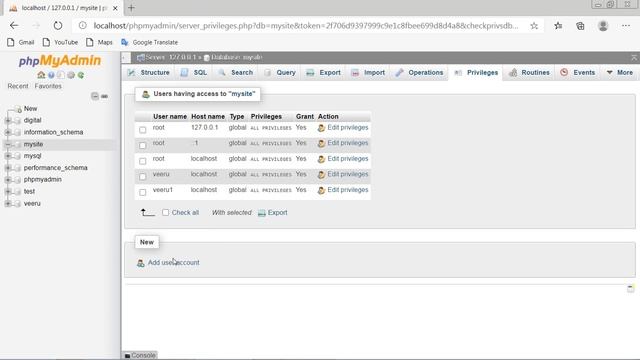
Task: Open browser settings ellipsis menu
Action: coord(626,26)
